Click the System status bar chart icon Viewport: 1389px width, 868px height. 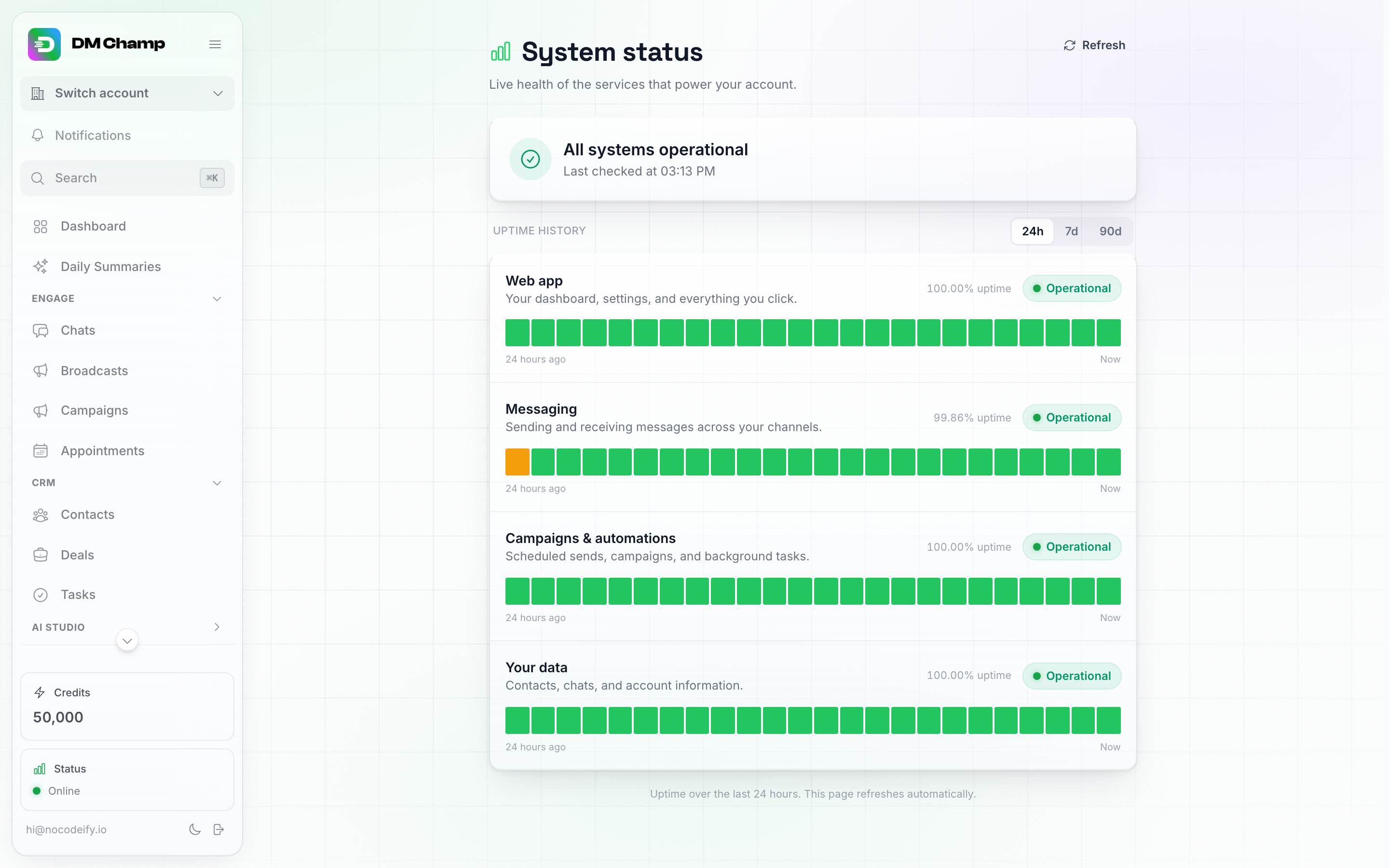[501, 52]
